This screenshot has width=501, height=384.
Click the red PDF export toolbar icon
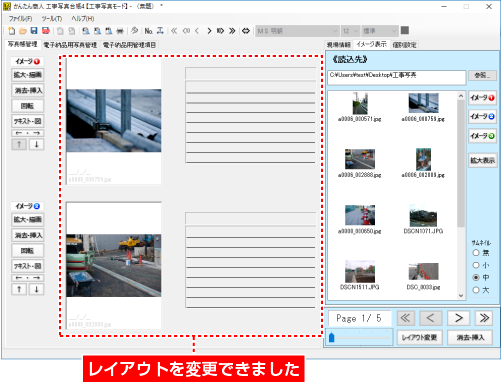(x=46, y=31)
